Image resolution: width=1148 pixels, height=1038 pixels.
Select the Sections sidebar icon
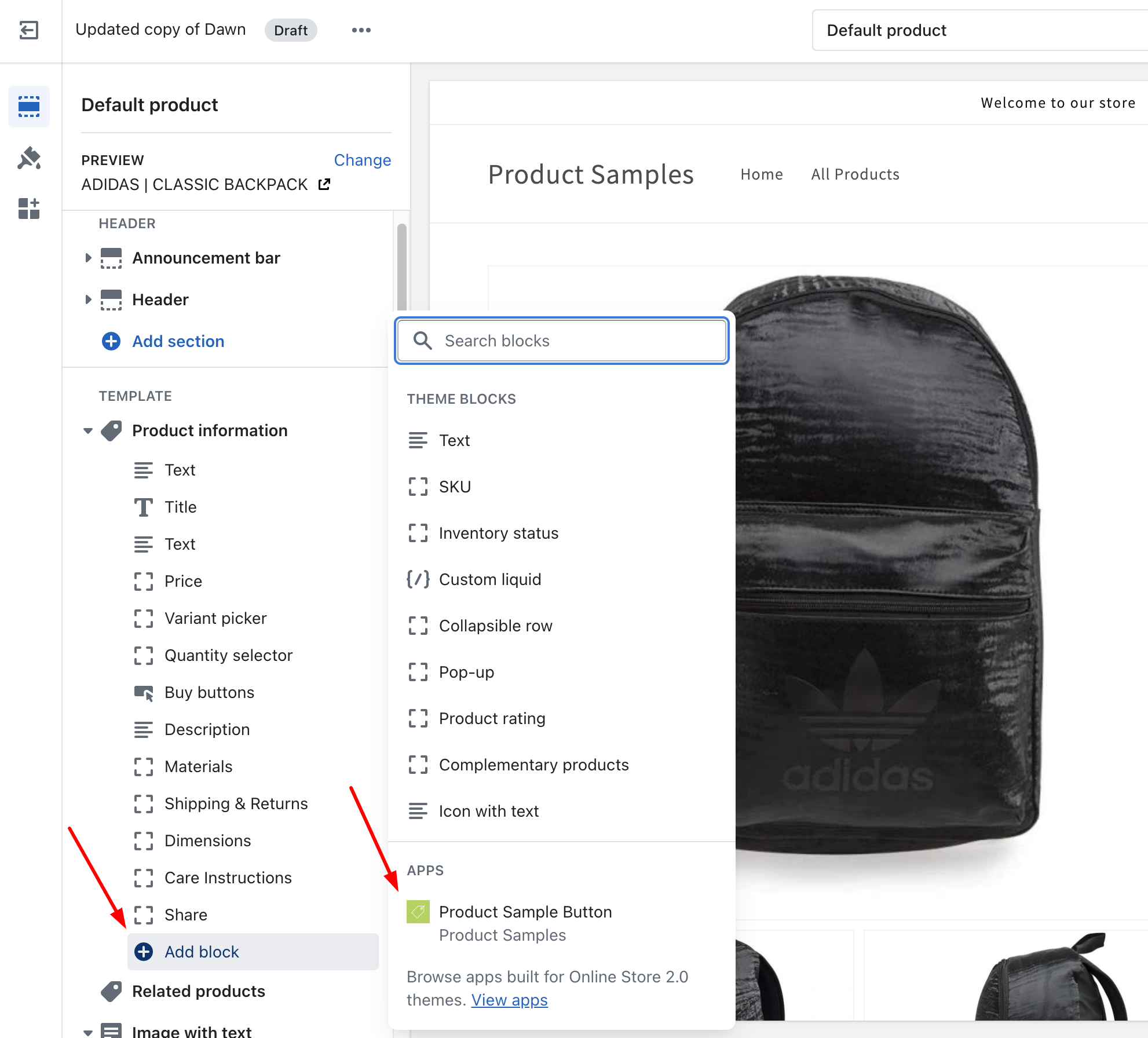click(29, 106)
